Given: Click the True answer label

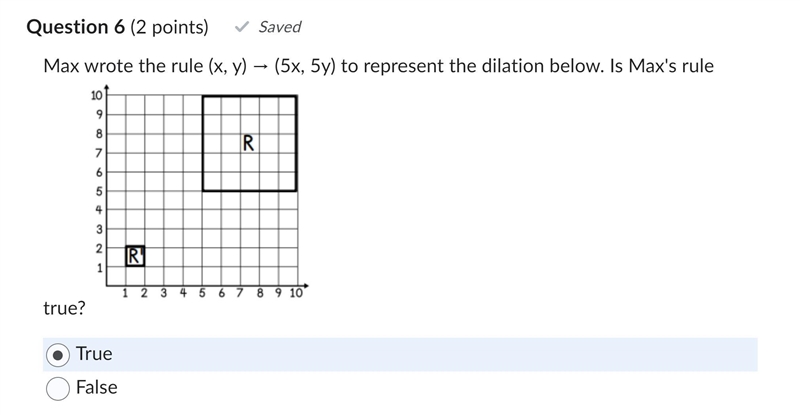Looking at the screenshot, I should pyautogui.click(x=94, y=354).
